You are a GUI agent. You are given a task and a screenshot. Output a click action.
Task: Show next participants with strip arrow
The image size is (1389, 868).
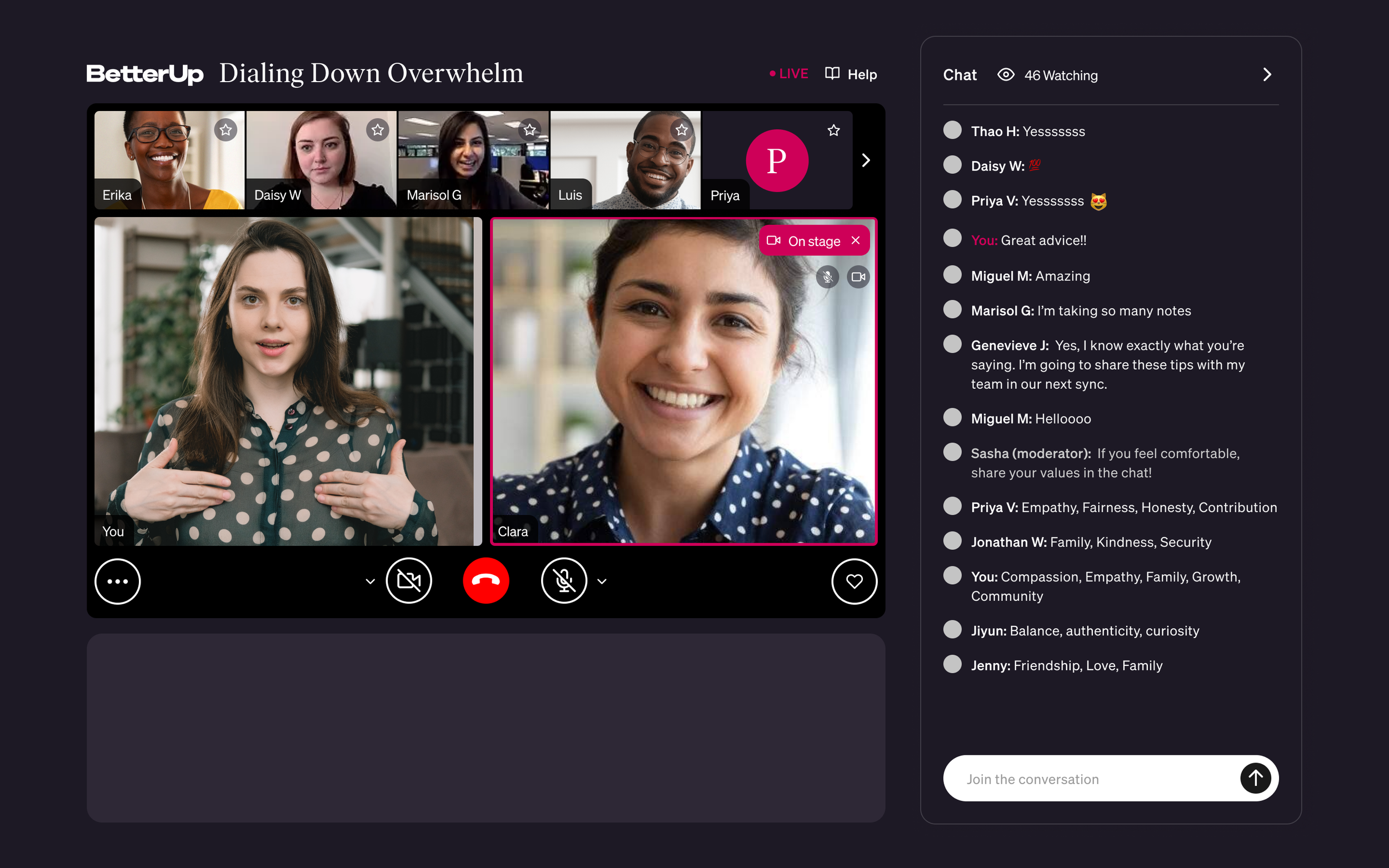pos(866,160)
